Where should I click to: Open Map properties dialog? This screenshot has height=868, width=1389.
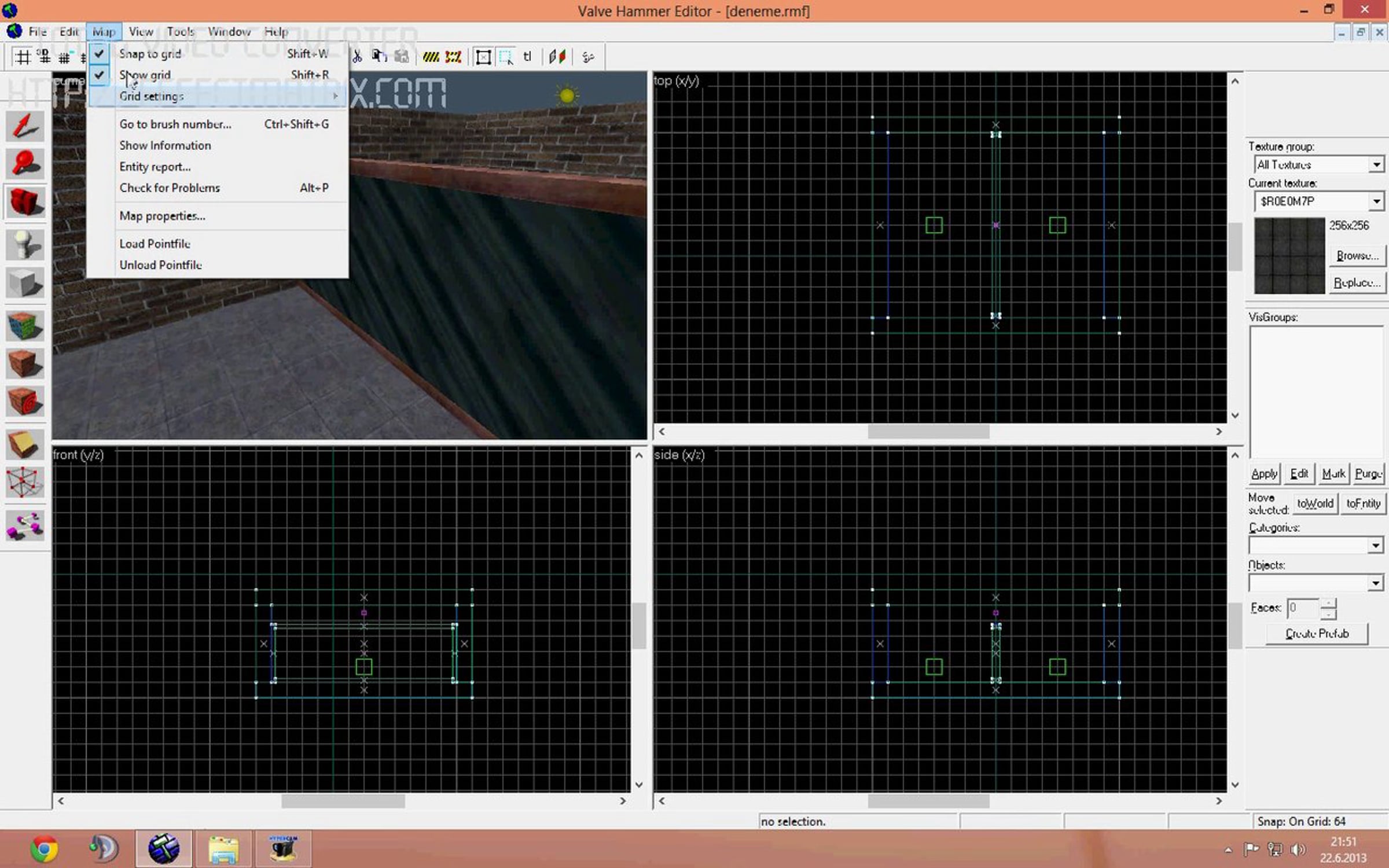[x=218, y=216]
